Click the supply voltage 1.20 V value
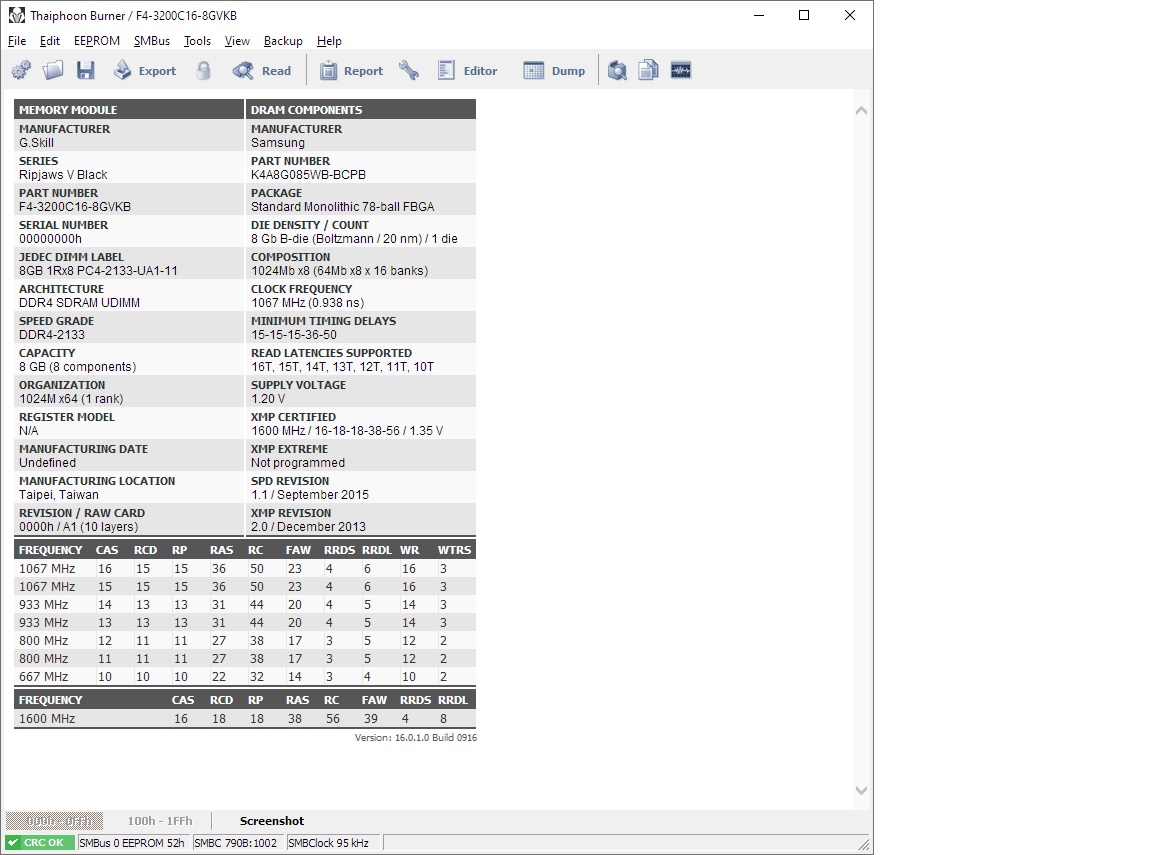Screen dimensions: 1152x855 click(x=268, y=398)
